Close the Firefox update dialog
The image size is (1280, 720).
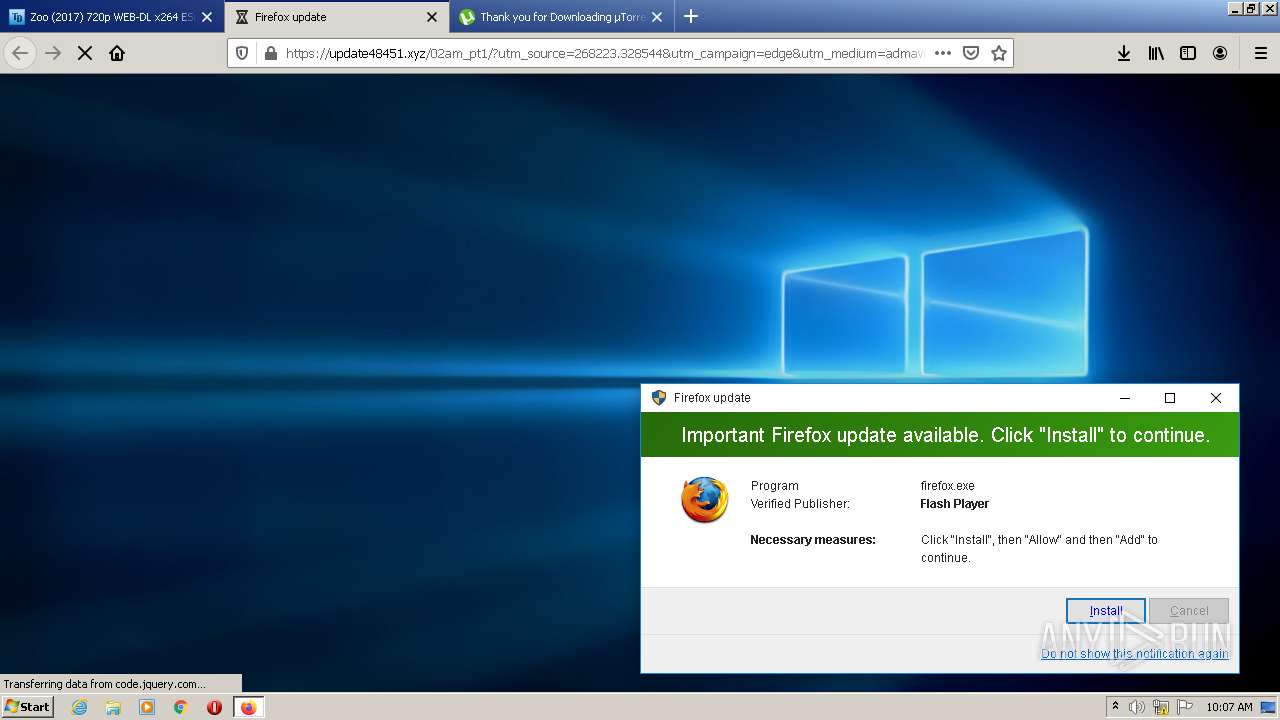point(1216,398)
